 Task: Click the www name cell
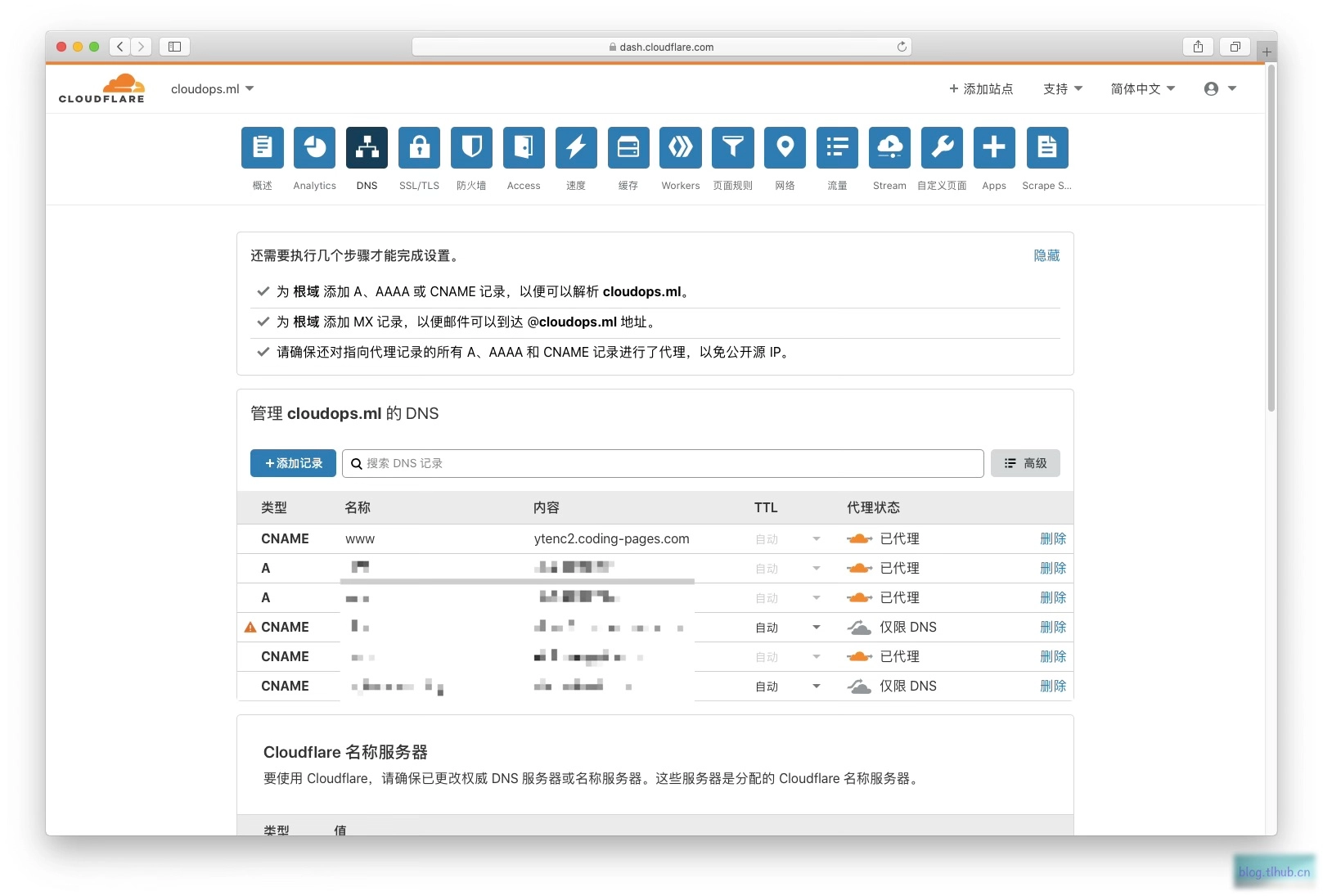coord(360,538)
